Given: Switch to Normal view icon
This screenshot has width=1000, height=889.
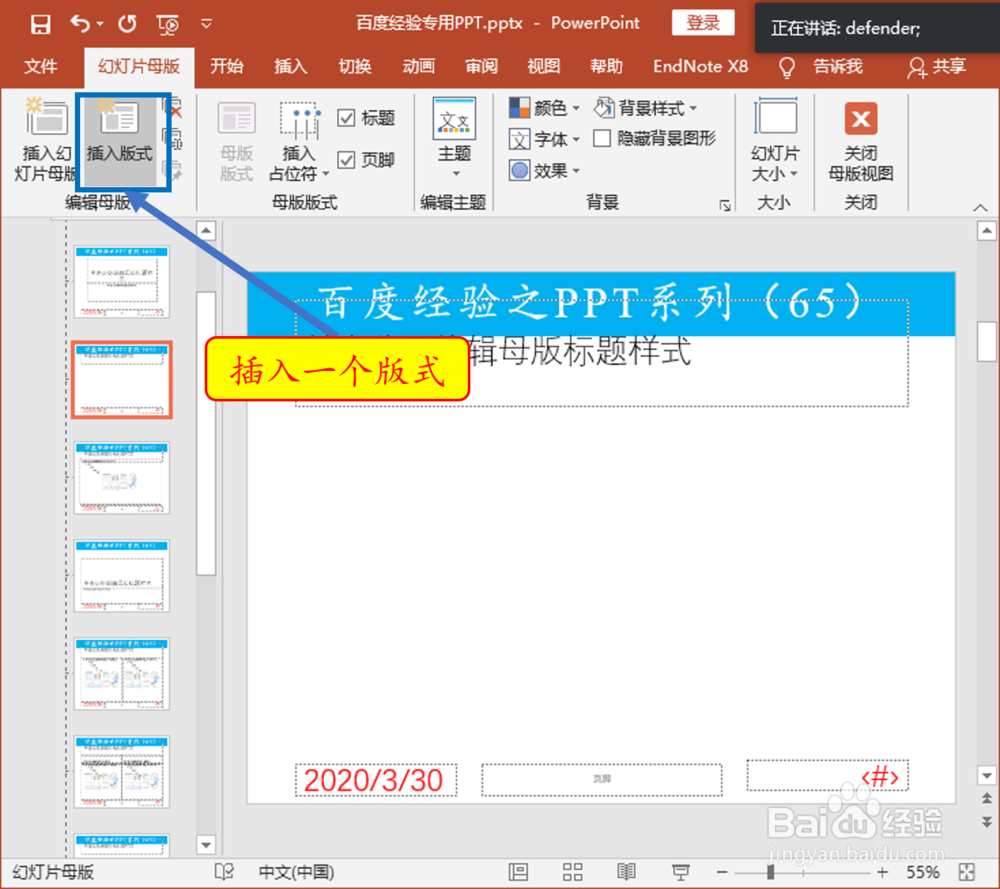Looking at the screenshot, I should tap(518, 872).
